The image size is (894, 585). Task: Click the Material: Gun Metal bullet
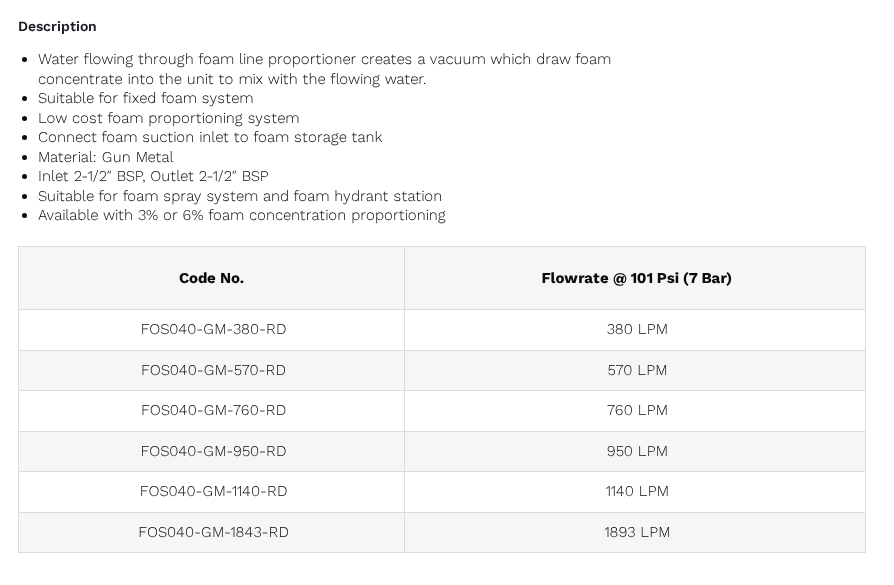coord(105,157)
